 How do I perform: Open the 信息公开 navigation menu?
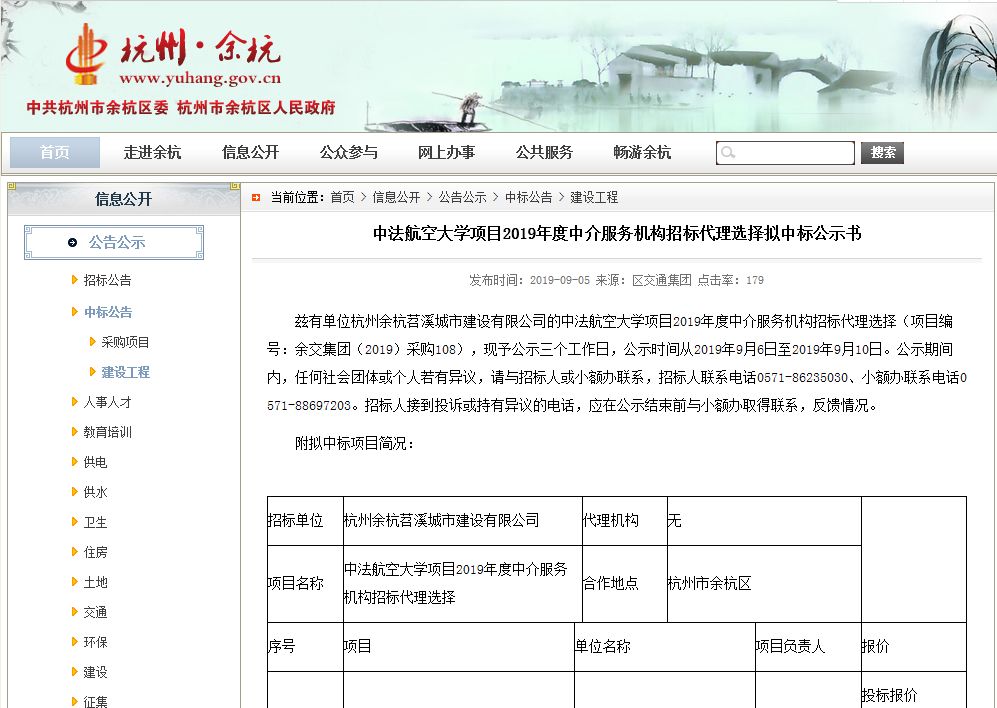click(251, 153)
